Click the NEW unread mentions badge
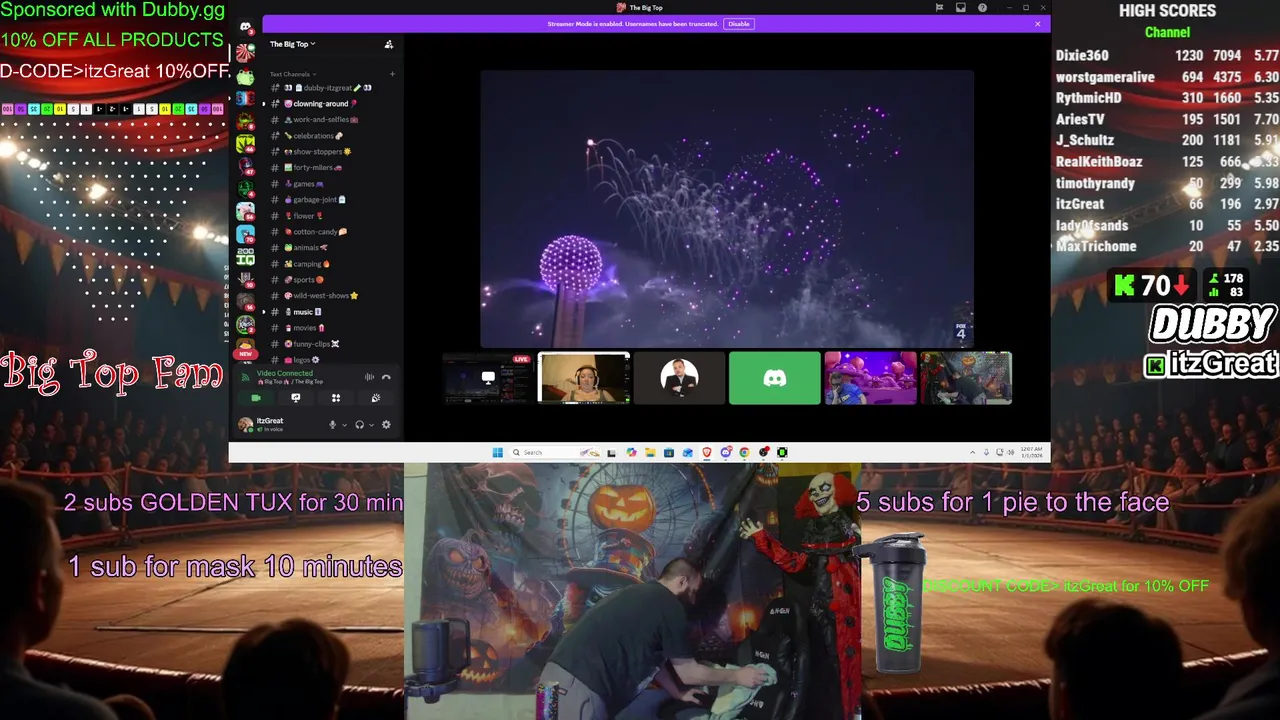Image resolution: width=1280 pixels, height=720 pixels. click(245, 354)
